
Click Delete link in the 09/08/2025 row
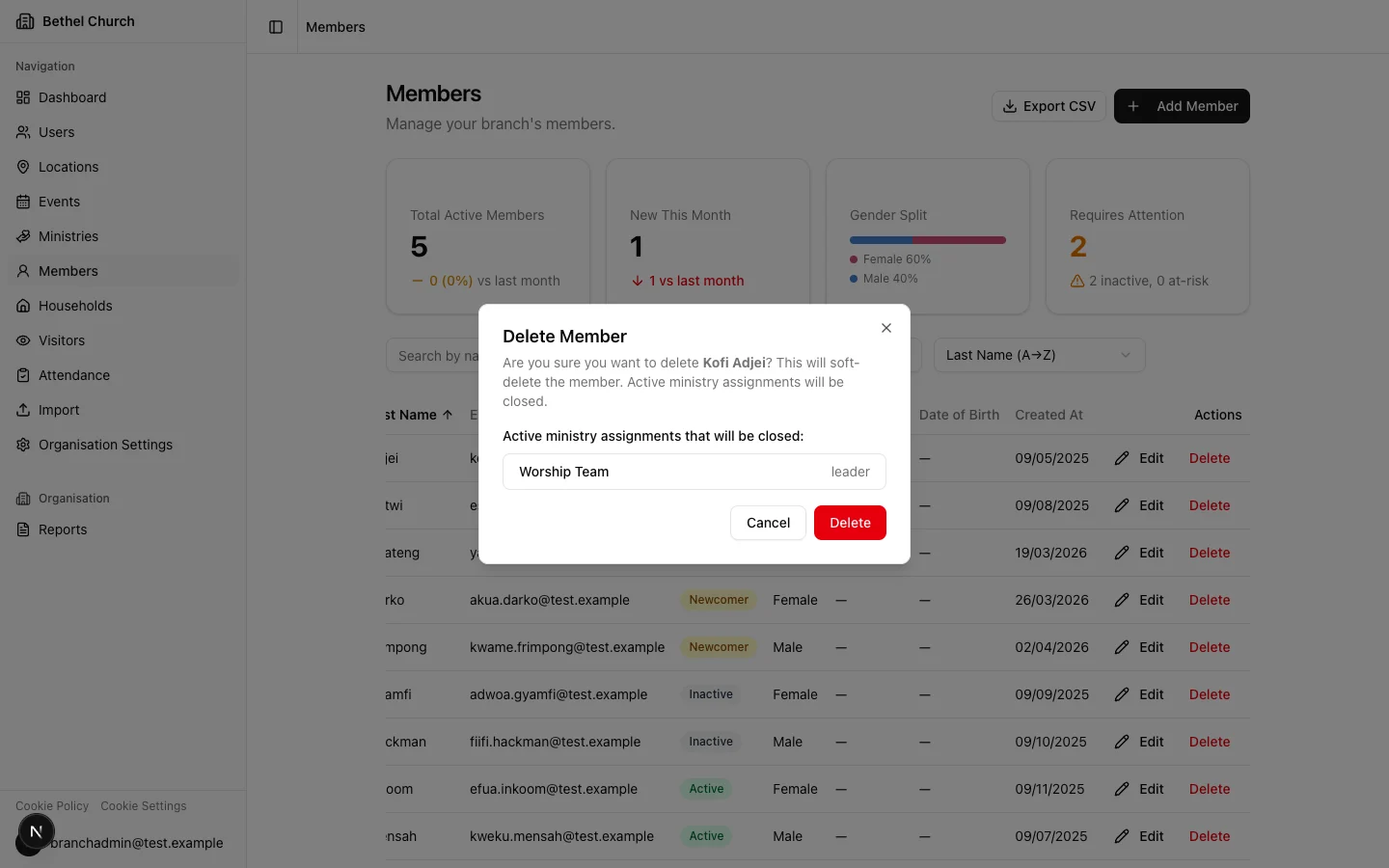1210,505
